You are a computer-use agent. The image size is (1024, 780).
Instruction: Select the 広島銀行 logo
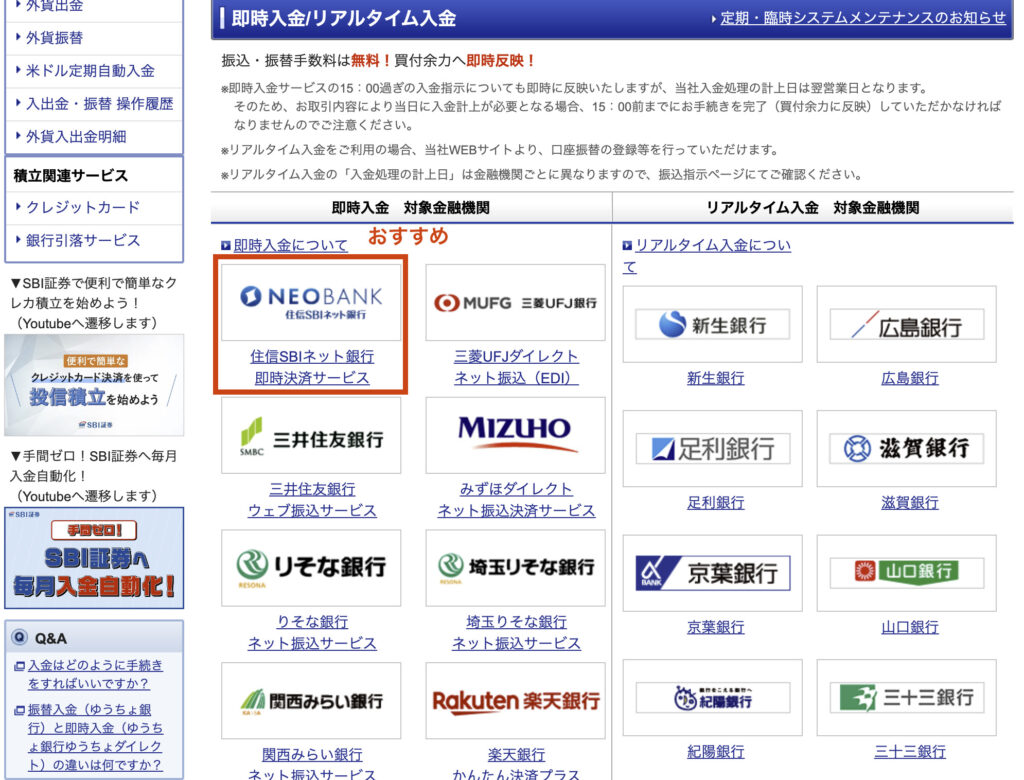(905, 322)
